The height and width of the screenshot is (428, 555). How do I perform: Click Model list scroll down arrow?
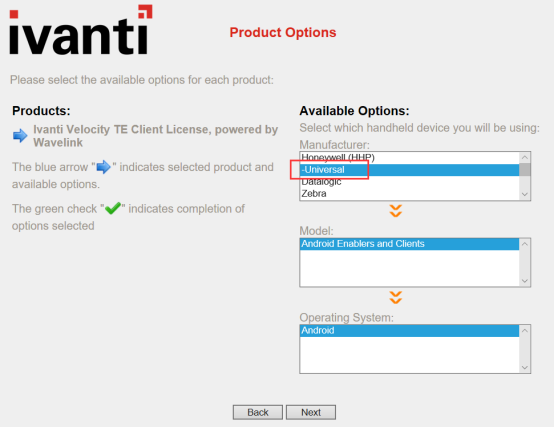point(525,281)
